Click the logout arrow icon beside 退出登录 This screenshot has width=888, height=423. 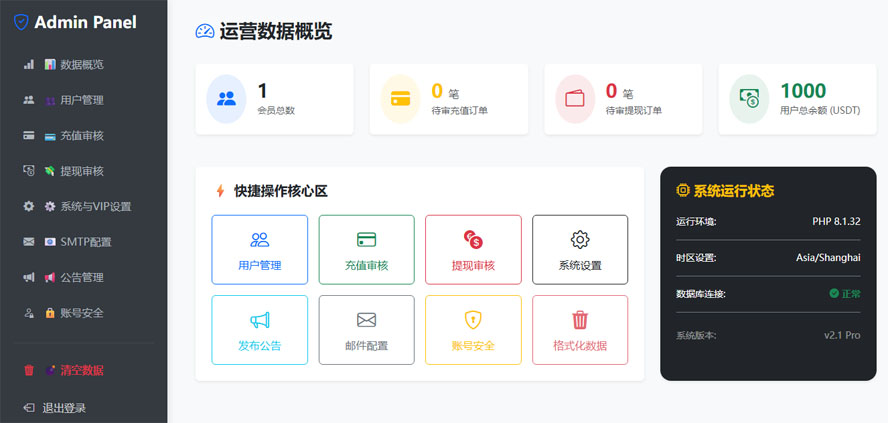[28, 408]
